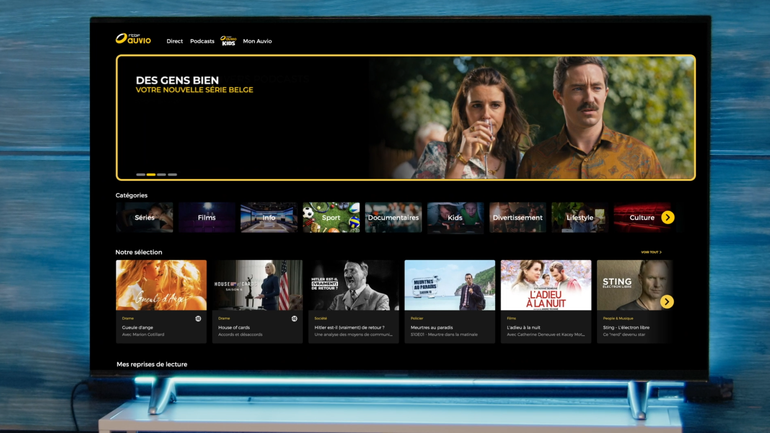The image size is (770, 433).
Task: Select first carousel indicator dot
Action: point(140,174)
